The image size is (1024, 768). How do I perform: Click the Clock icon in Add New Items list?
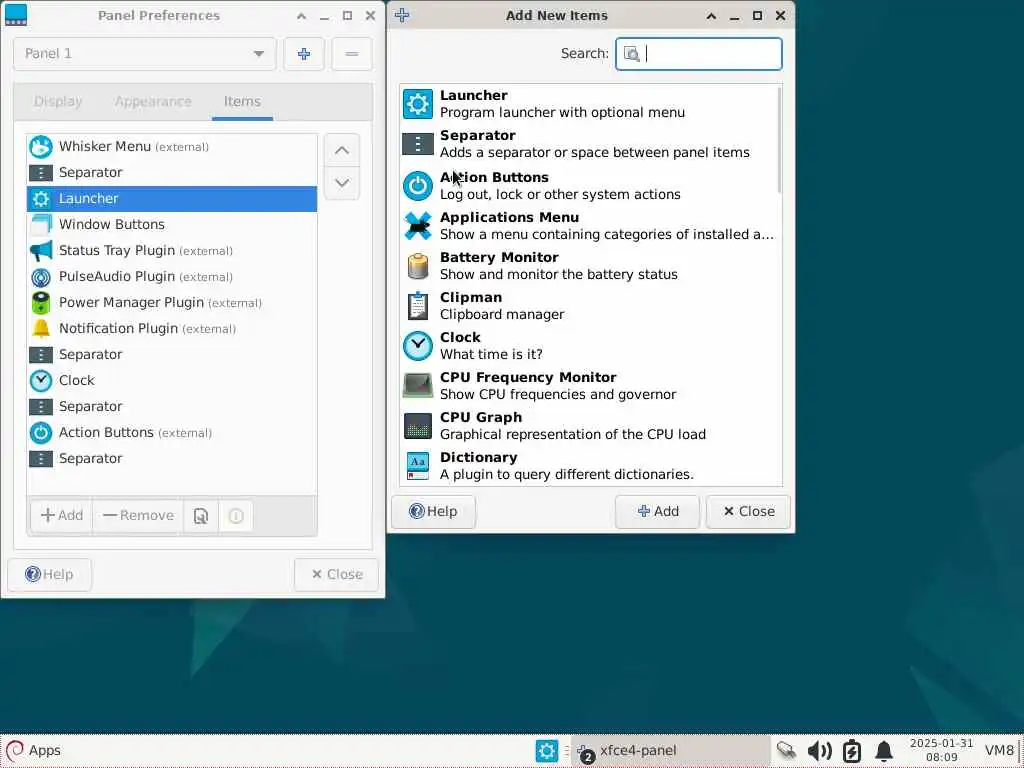click(x=417, y=346)
